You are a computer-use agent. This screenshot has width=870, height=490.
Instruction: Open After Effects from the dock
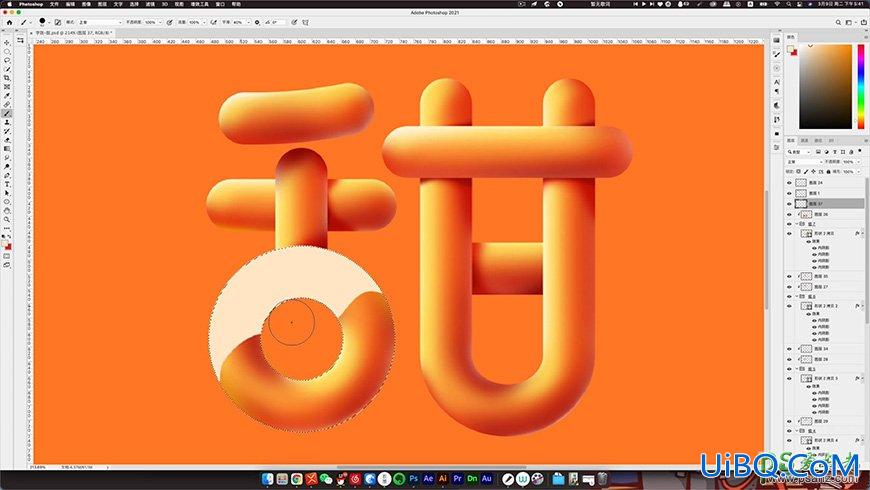[428, 478]
